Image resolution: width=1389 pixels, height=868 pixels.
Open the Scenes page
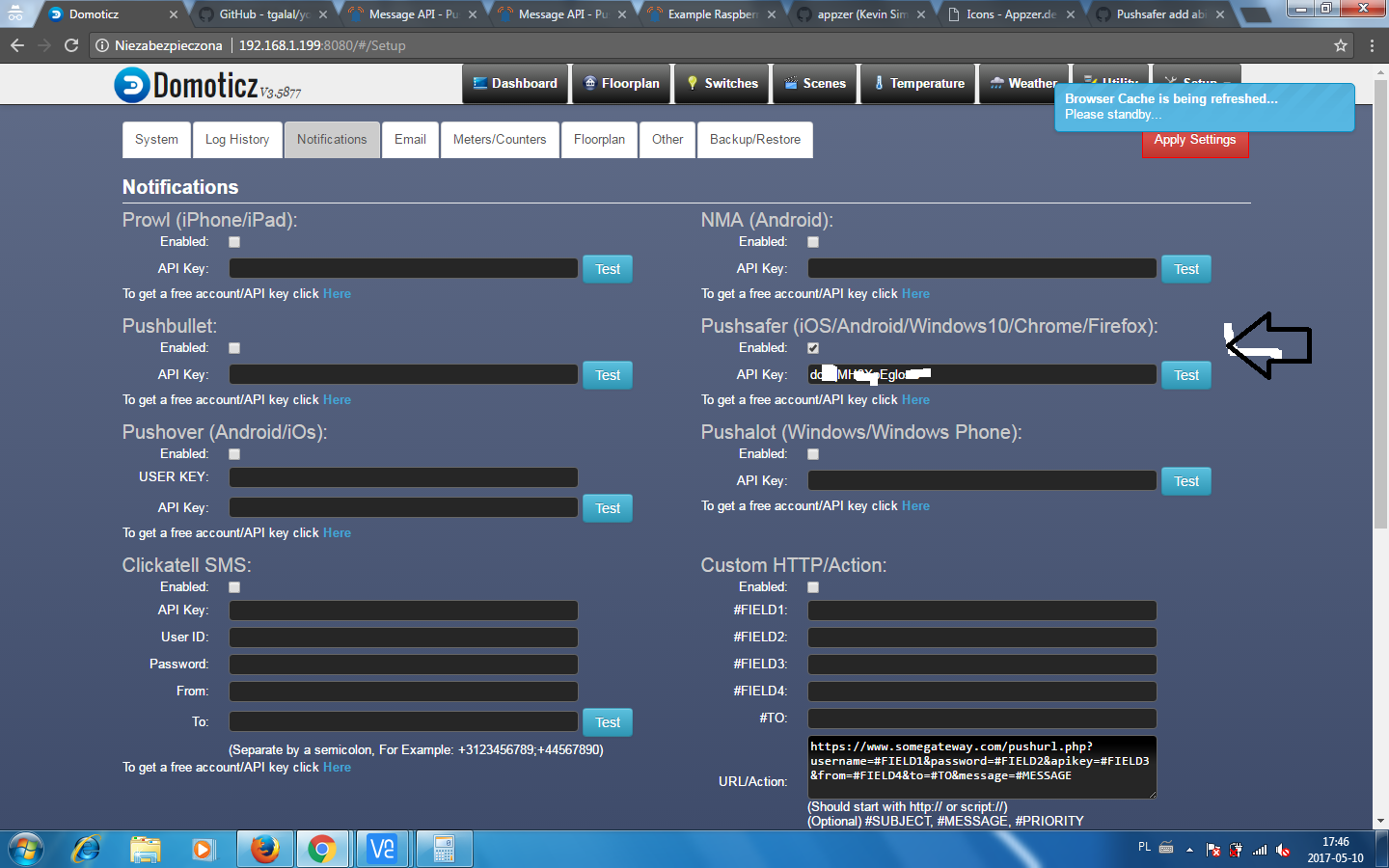tap(815, 84)
